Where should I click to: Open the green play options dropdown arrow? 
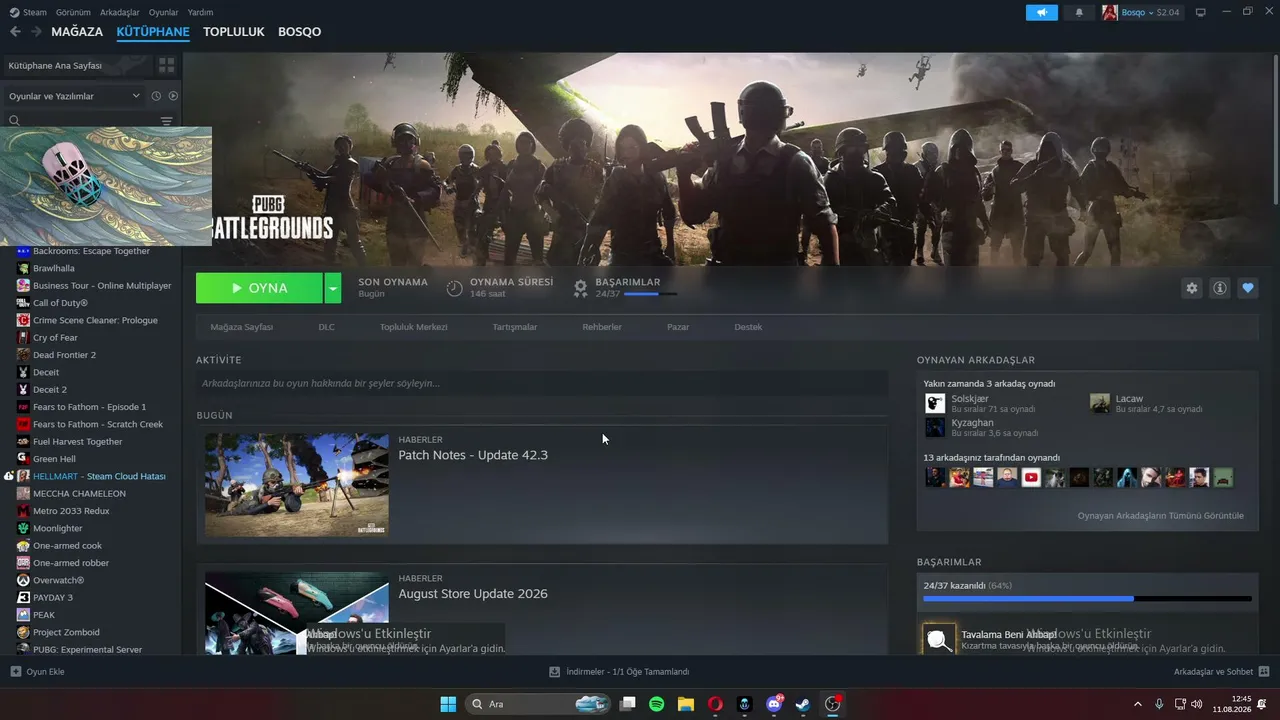[333, 288]
